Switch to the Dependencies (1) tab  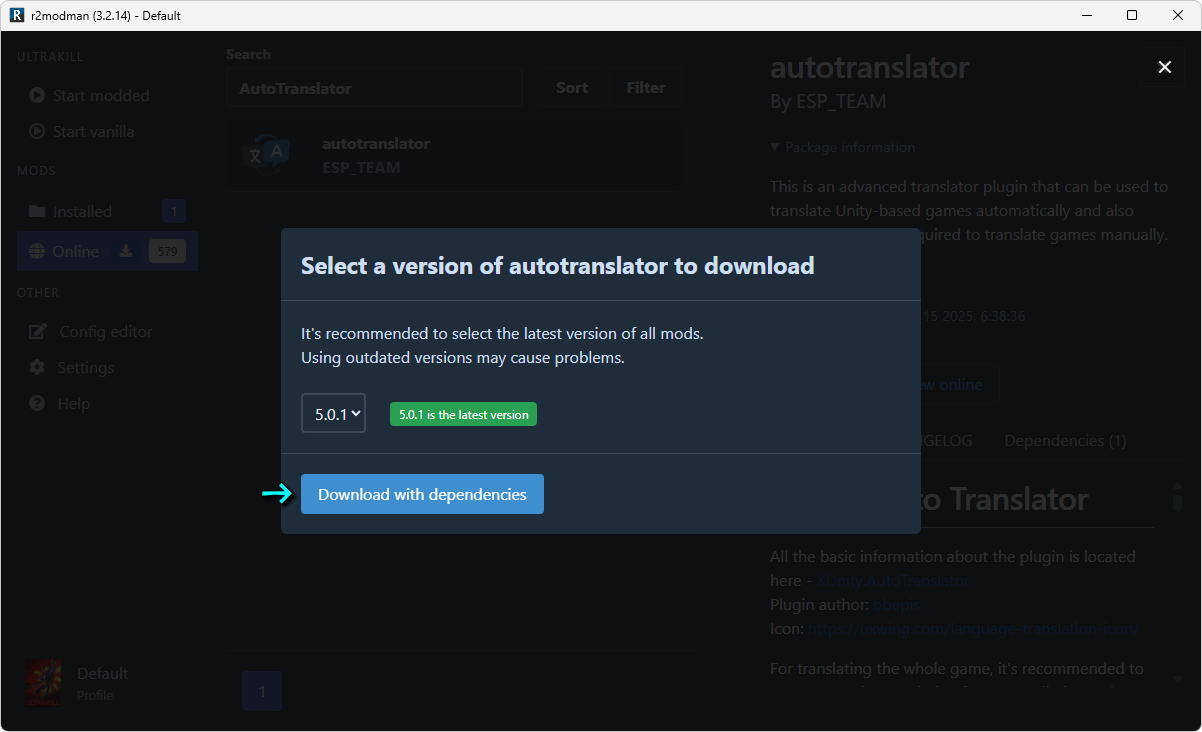pos(1065,440)
